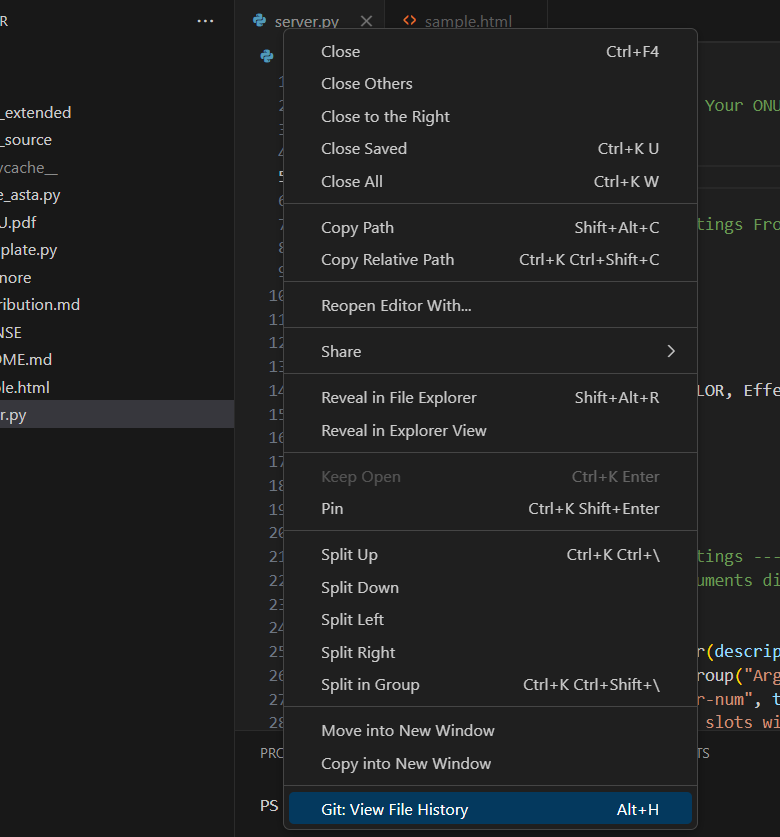Image resolution: width=780 pixels, height=837 pixels.
Task: Choose Reopen Editor With... entry
Action: (490, 306)
